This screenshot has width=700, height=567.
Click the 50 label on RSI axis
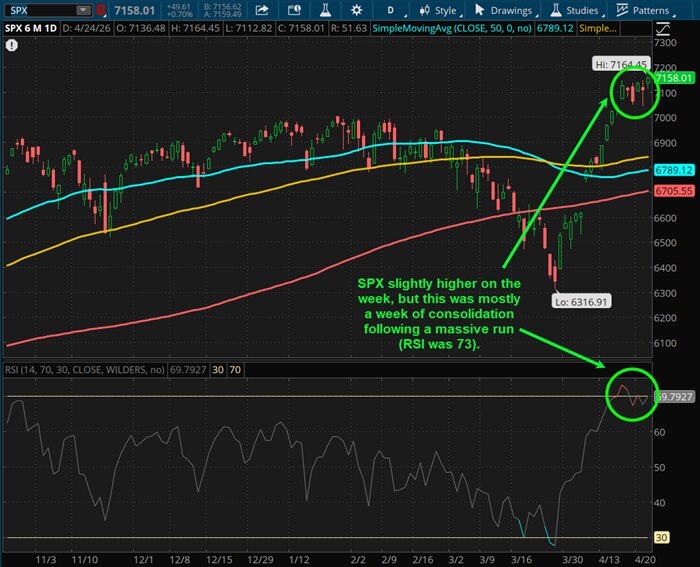click(660, 467)
